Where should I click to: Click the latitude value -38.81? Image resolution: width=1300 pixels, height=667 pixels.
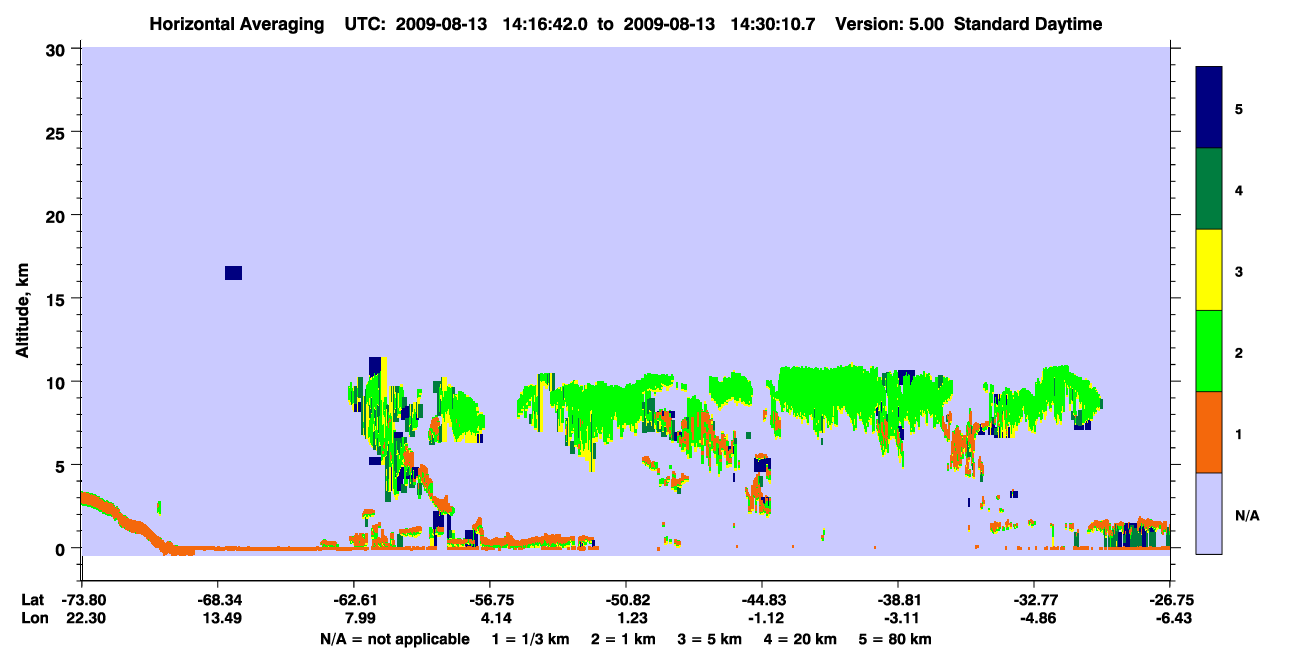(x=898, y=600)
